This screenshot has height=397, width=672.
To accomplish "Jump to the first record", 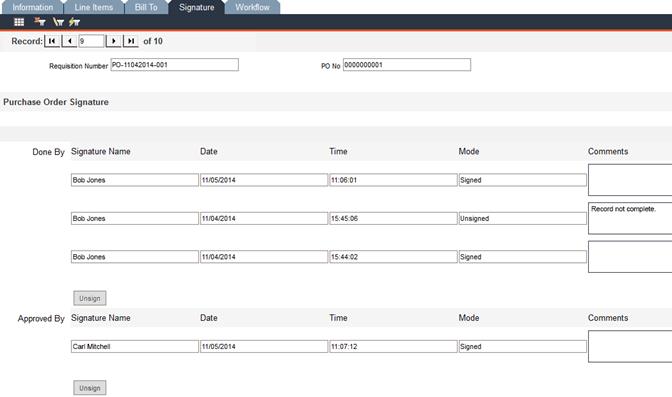I will tap(52, 41).
